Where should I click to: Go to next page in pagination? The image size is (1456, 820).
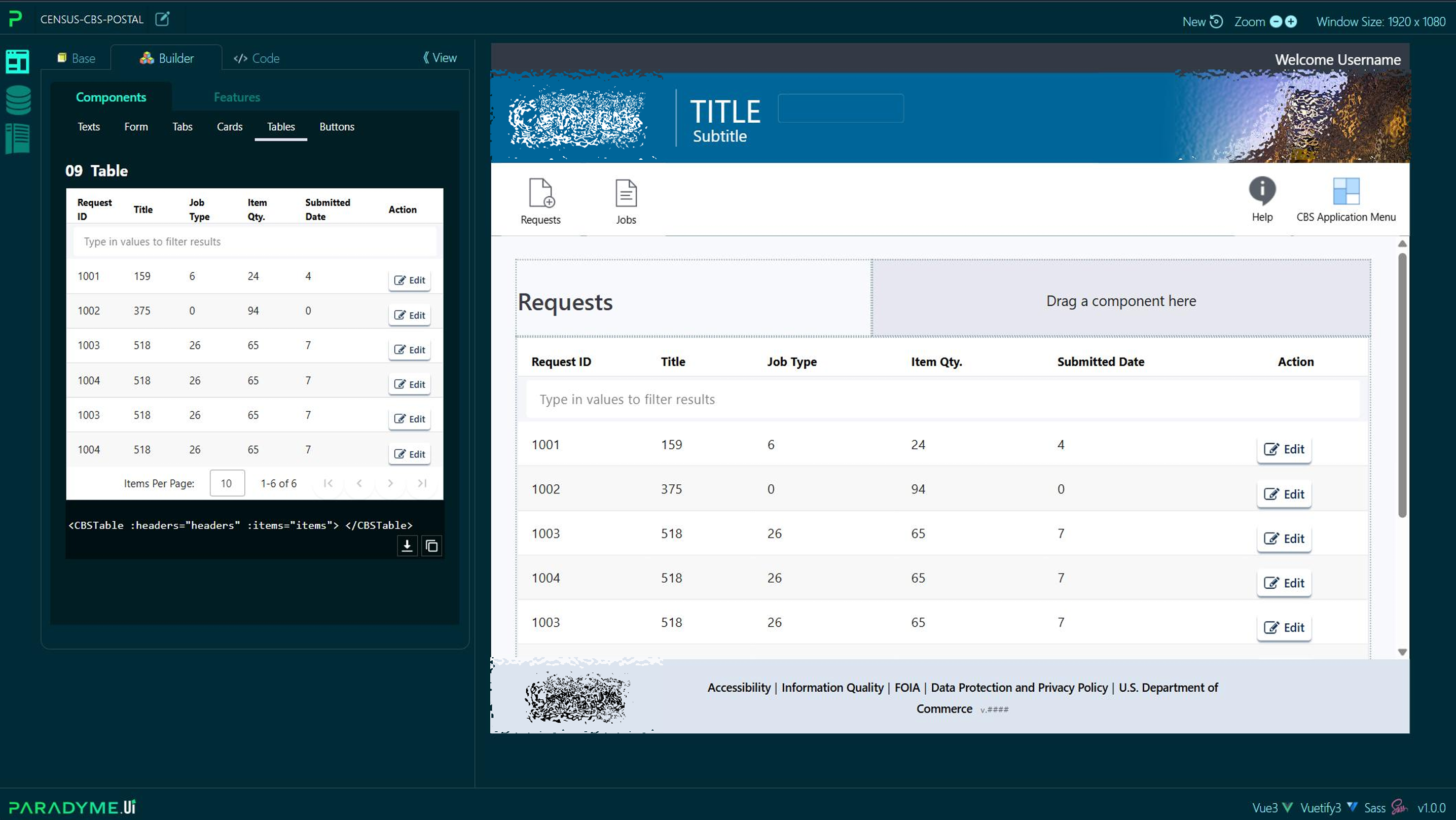[390, 483]
